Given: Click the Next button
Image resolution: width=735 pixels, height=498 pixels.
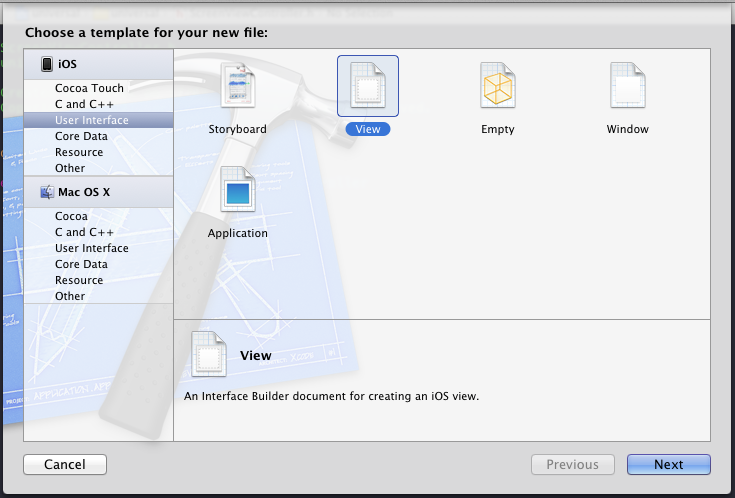Looking at the screenshot, I should pos(669,464).
